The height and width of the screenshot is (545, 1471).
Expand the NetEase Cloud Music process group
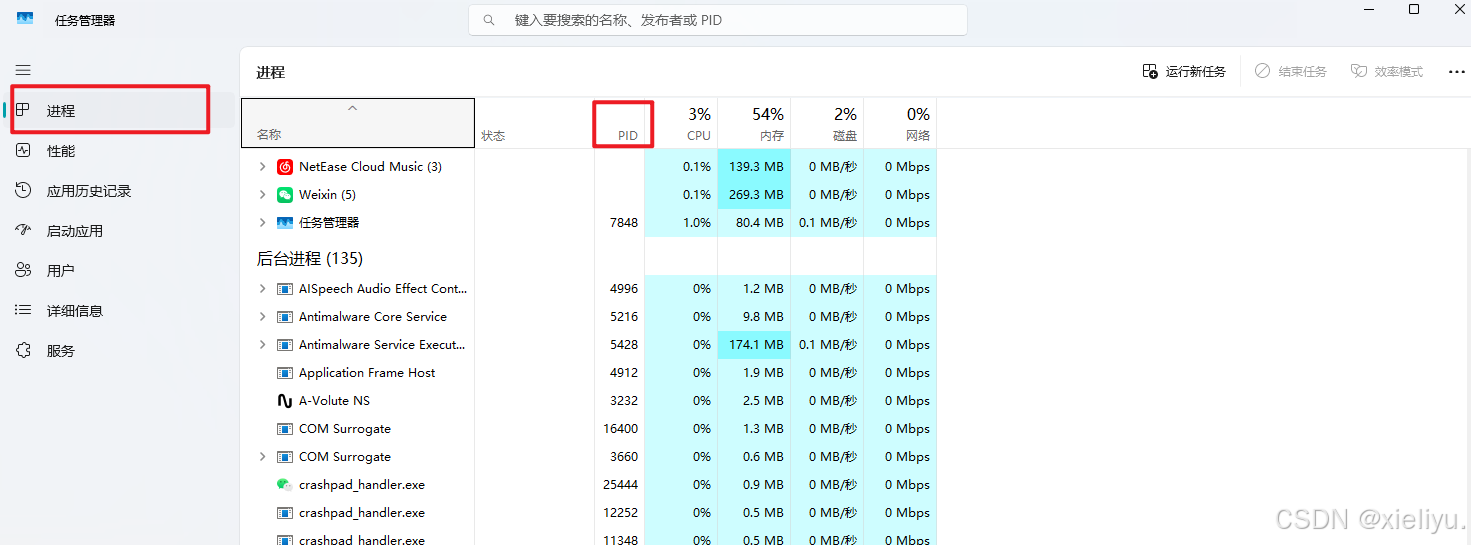pyautogui.click(x=262, y=167)
